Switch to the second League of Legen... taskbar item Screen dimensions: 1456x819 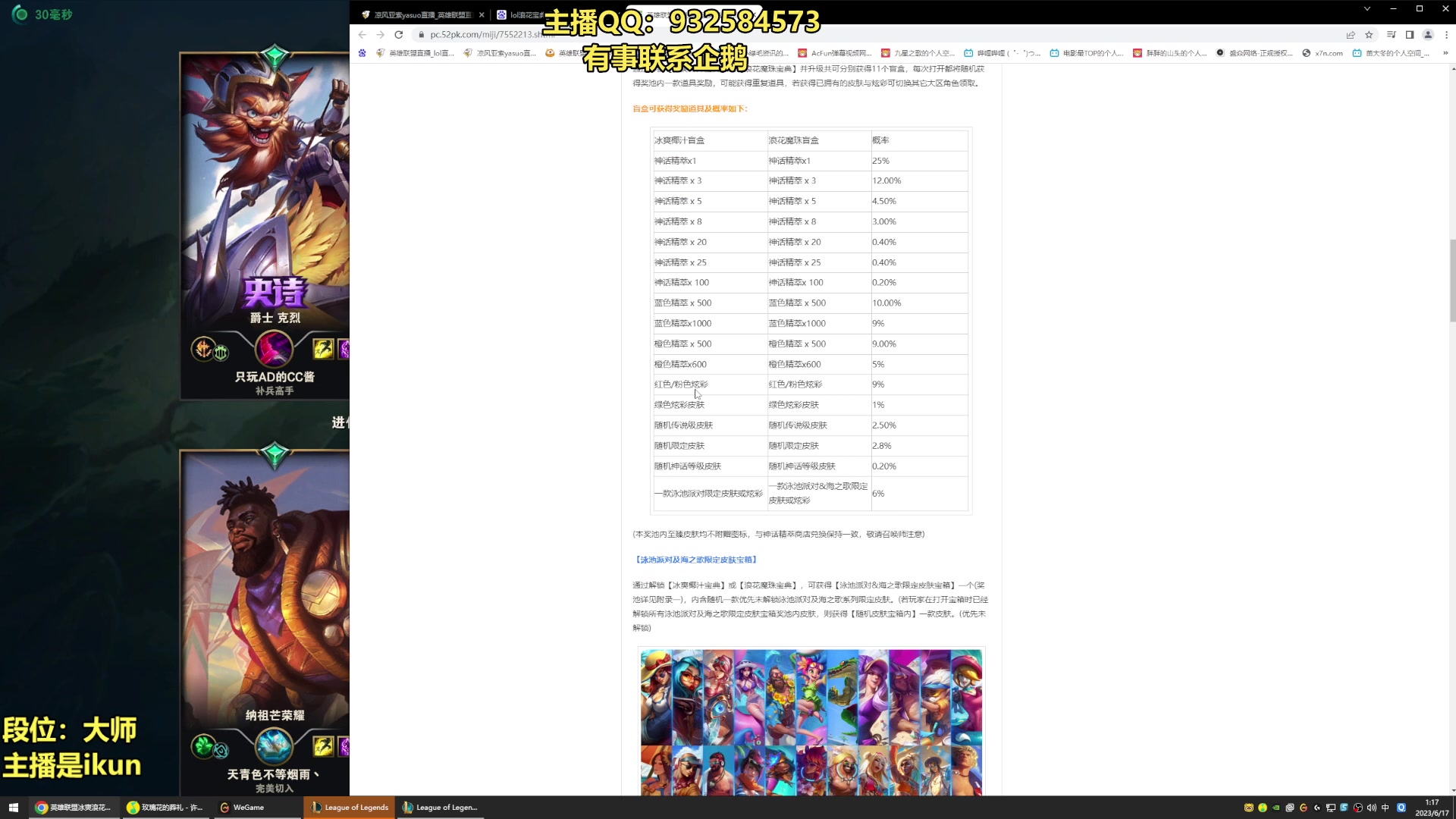pos(441,808)
